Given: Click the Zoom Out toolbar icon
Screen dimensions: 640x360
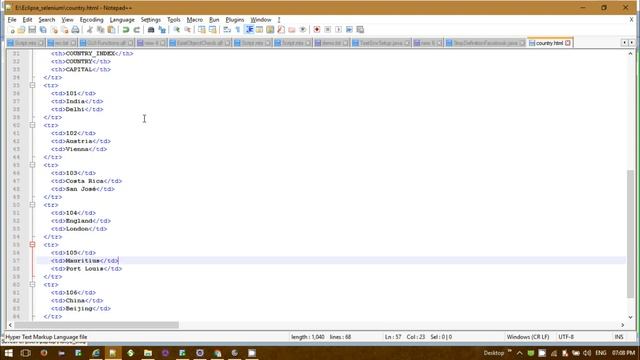Looking at the screenshot, I should coord(187,30).
